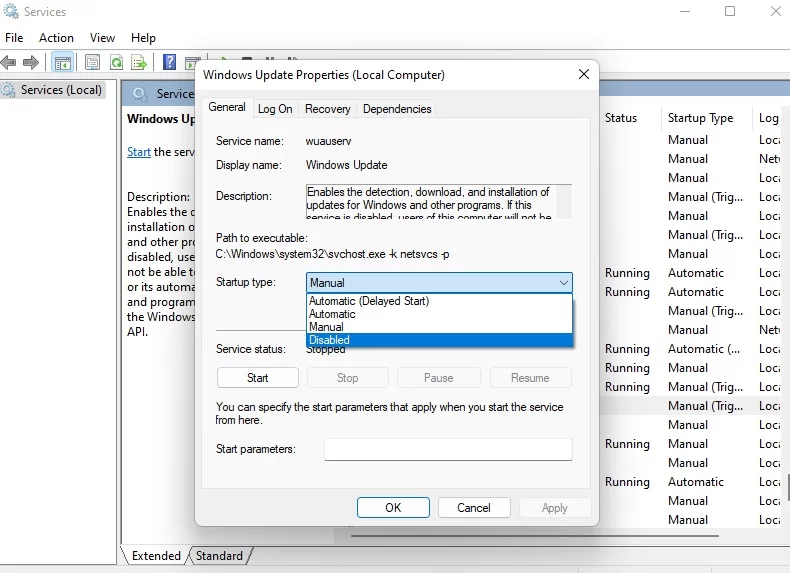Select the highlighted Disabled option

coord(439,340)
